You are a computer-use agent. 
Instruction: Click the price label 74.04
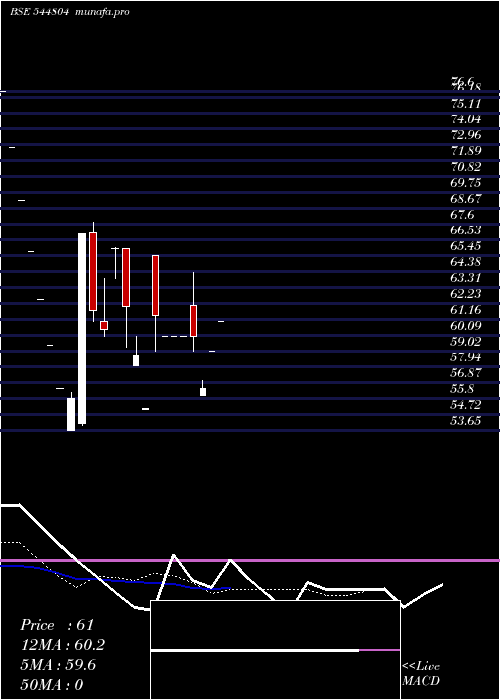(466, 119)
